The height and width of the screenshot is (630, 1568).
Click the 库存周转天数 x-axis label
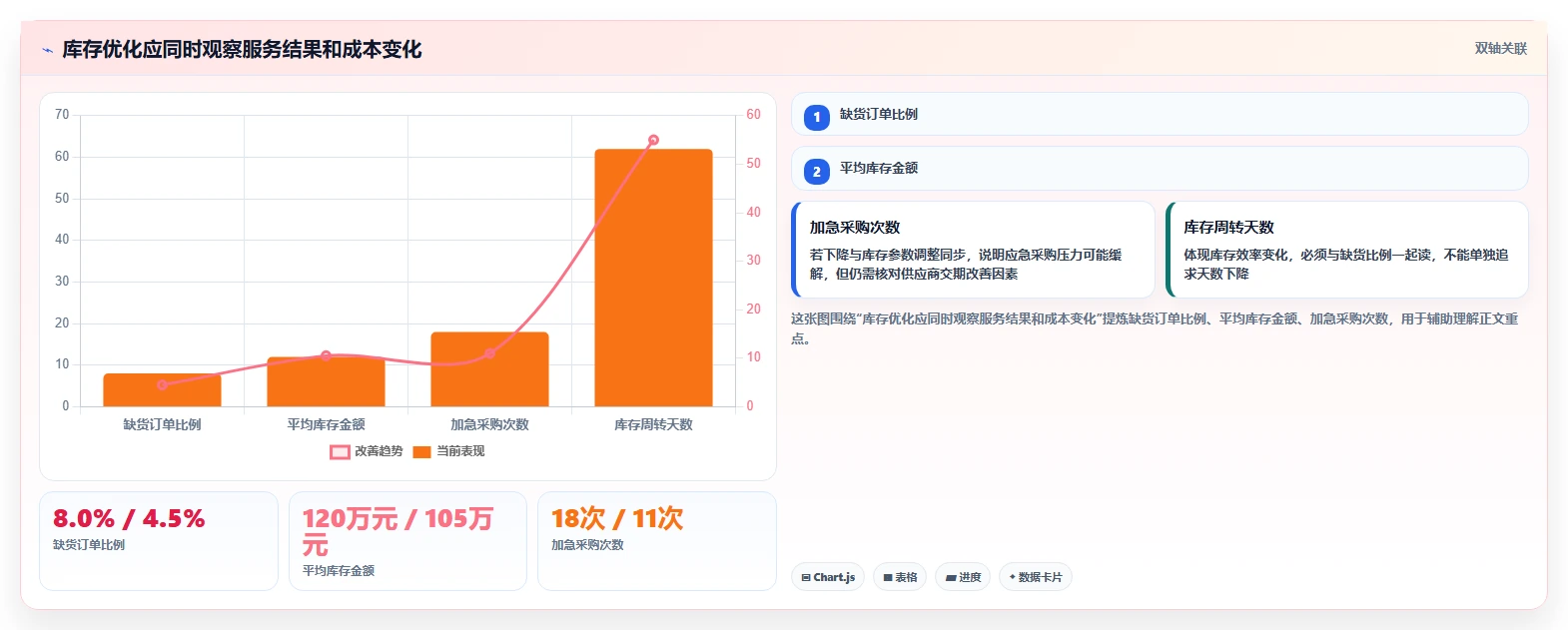click(x=653, y=424)
